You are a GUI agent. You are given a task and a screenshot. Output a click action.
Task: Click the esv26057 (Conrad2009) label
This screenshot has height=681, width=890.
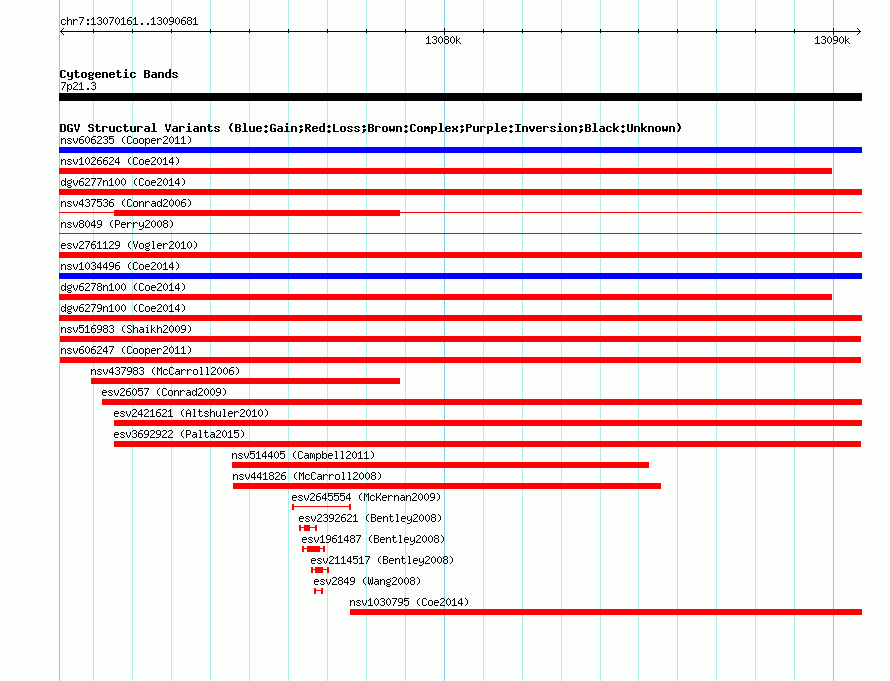click(164, 392)
